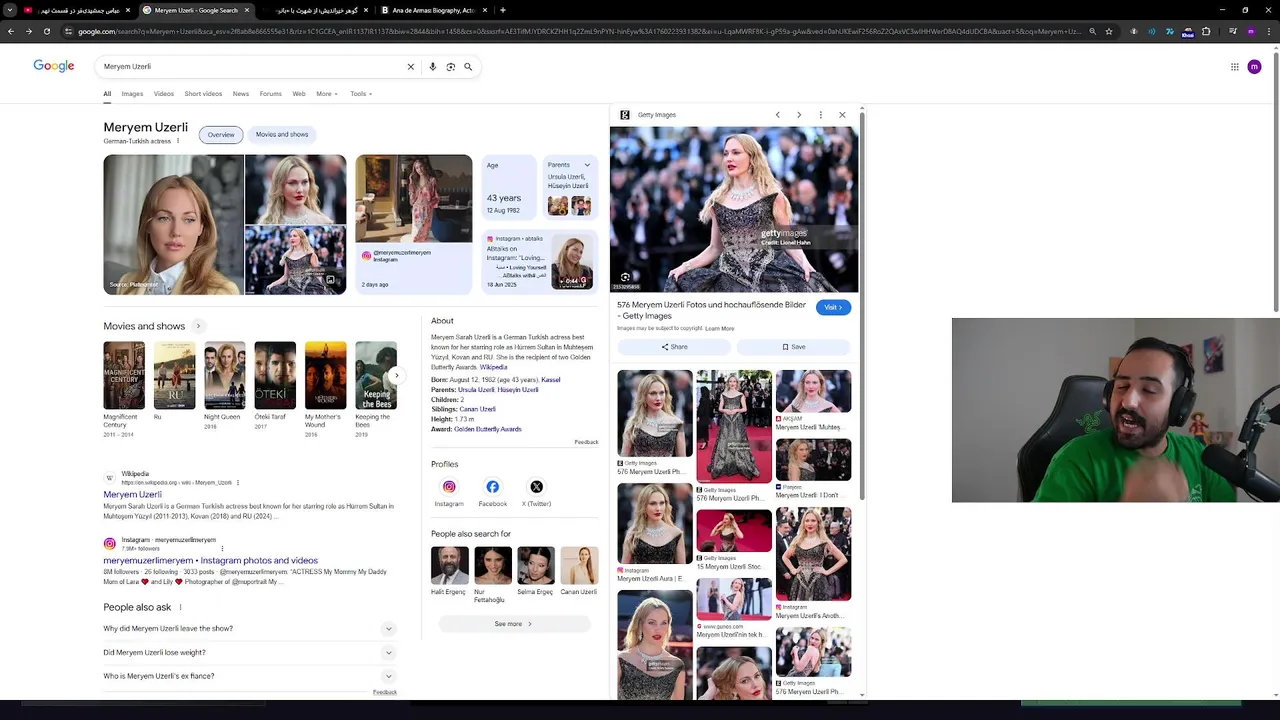
Task: Switch to Short videos tab
Action: 203,94
